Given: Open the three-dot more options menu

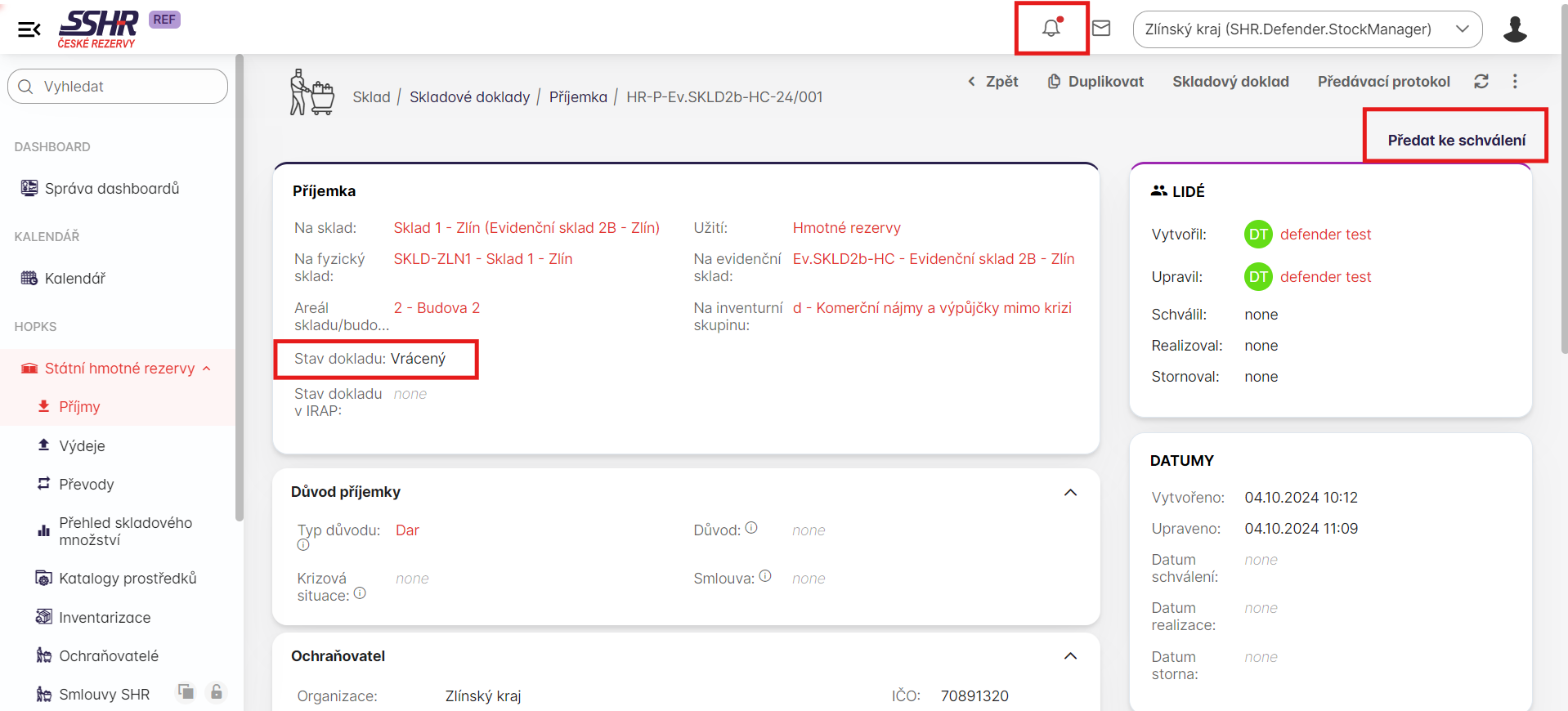Looking at the screenshot, I should click(1515, 82).
